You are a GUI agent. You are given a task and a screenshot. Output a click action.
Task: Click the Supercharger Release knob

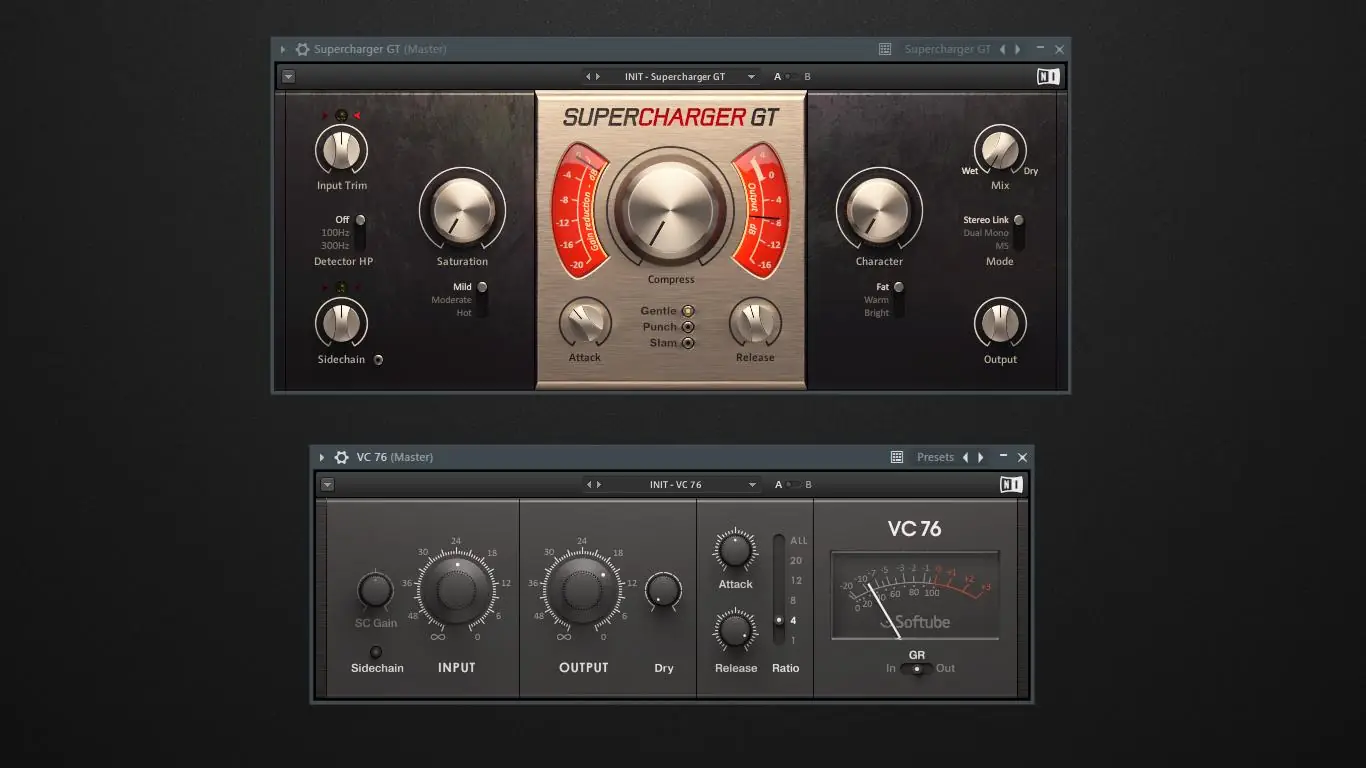click(x=755, y=323)
